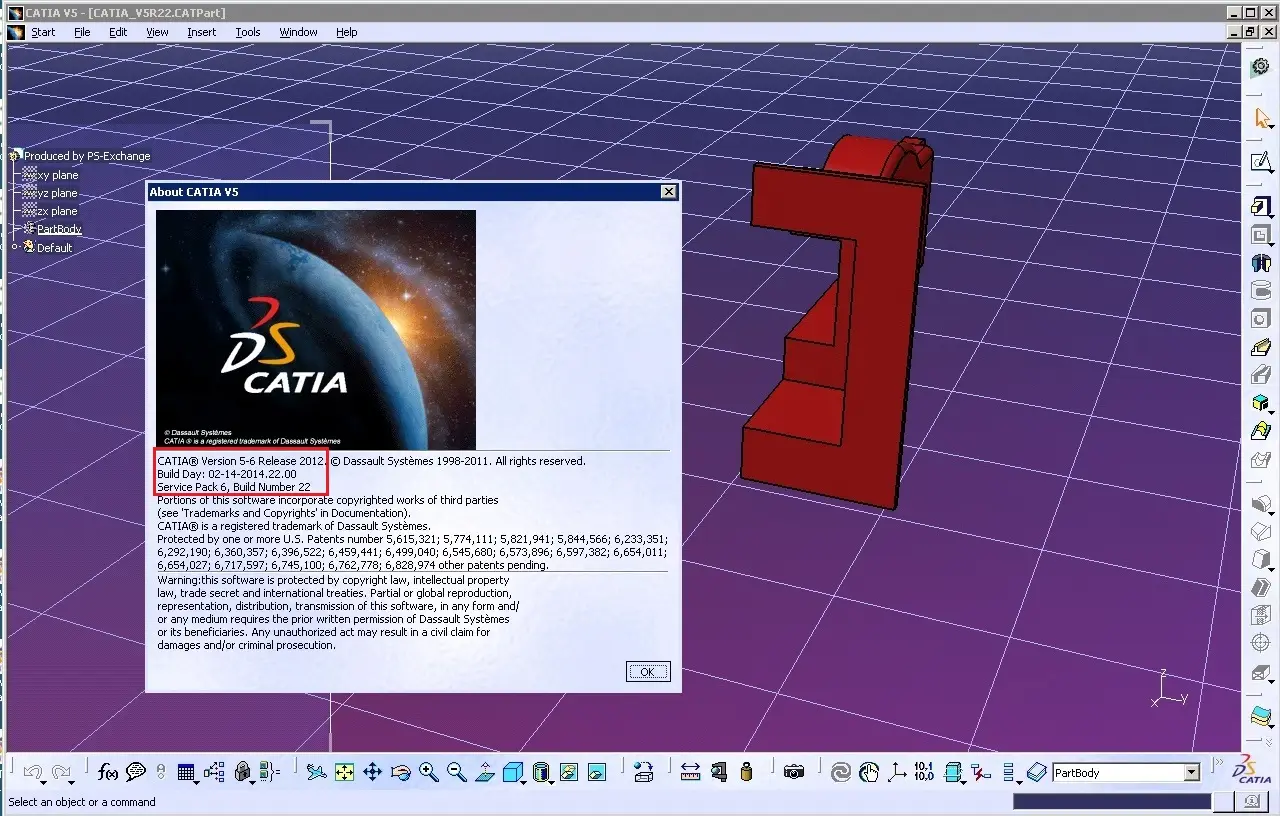The height and width of the screenshot is (816, 1280).
Task: Pick the Shaft tool
Action: 1261,264
